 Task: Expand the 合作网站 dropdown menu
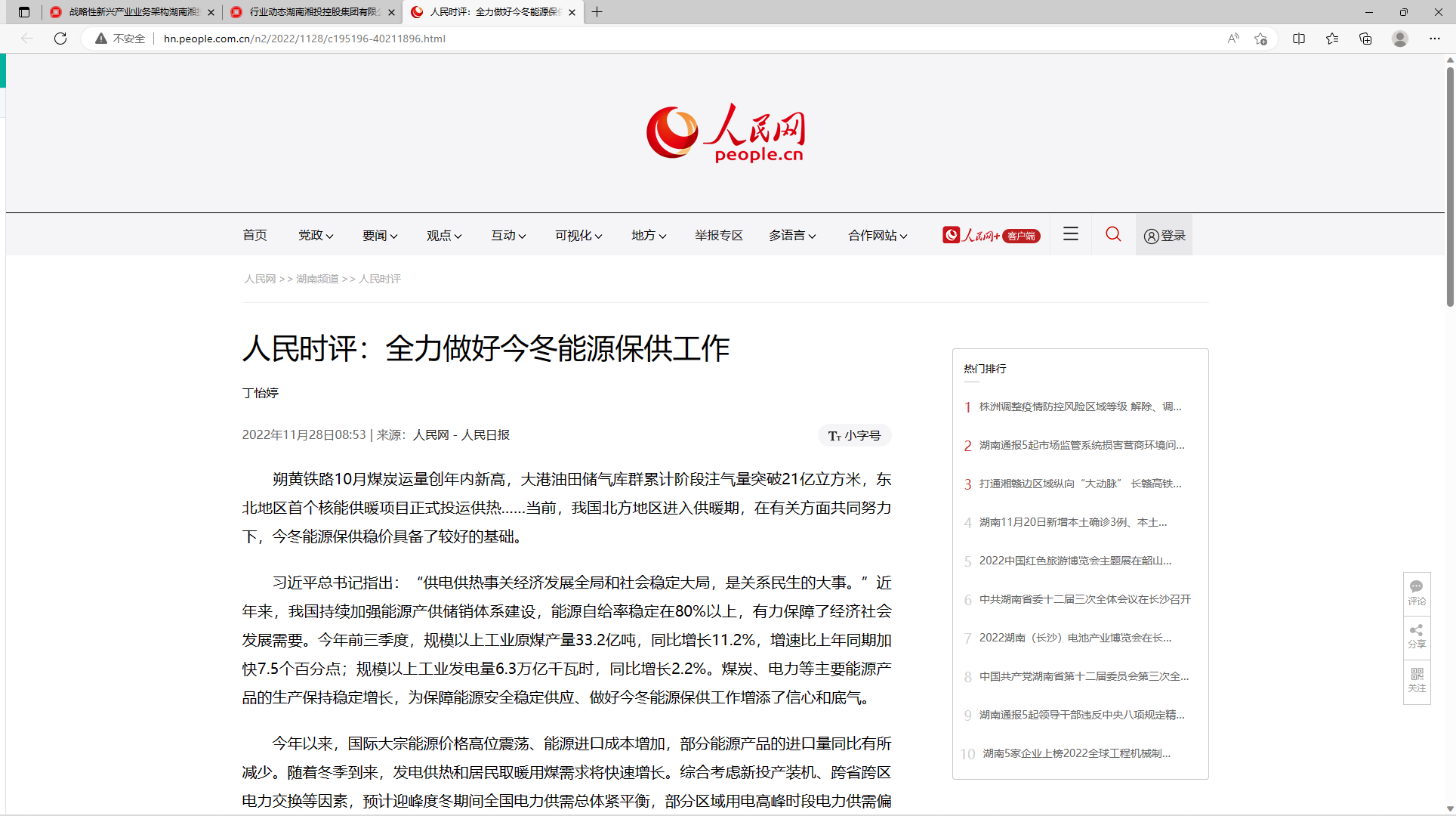pyautogui.click(x=878, y=236)
